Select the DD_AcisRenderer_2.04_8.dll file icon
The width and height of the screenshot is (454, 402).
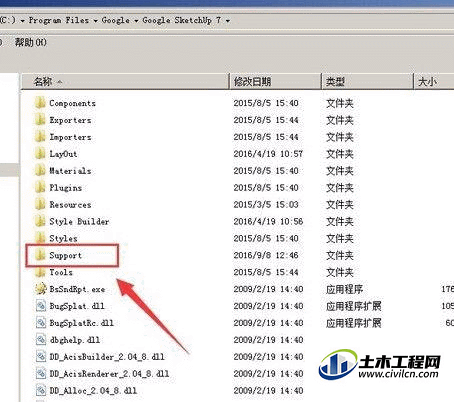(41, 373)
